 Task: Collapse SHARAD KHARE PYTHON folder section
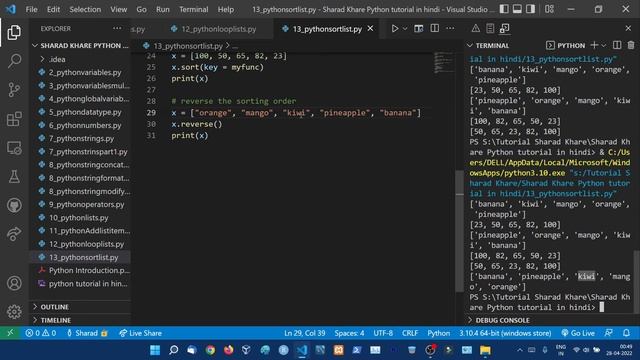coord(80,45)
